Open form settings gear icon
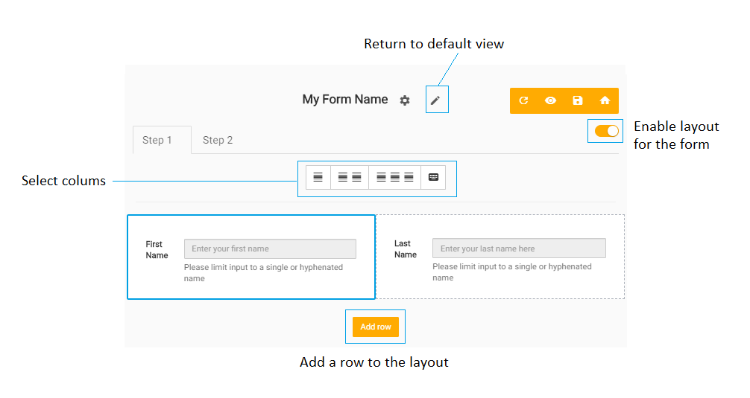750x398 pixels. [405, 100]
